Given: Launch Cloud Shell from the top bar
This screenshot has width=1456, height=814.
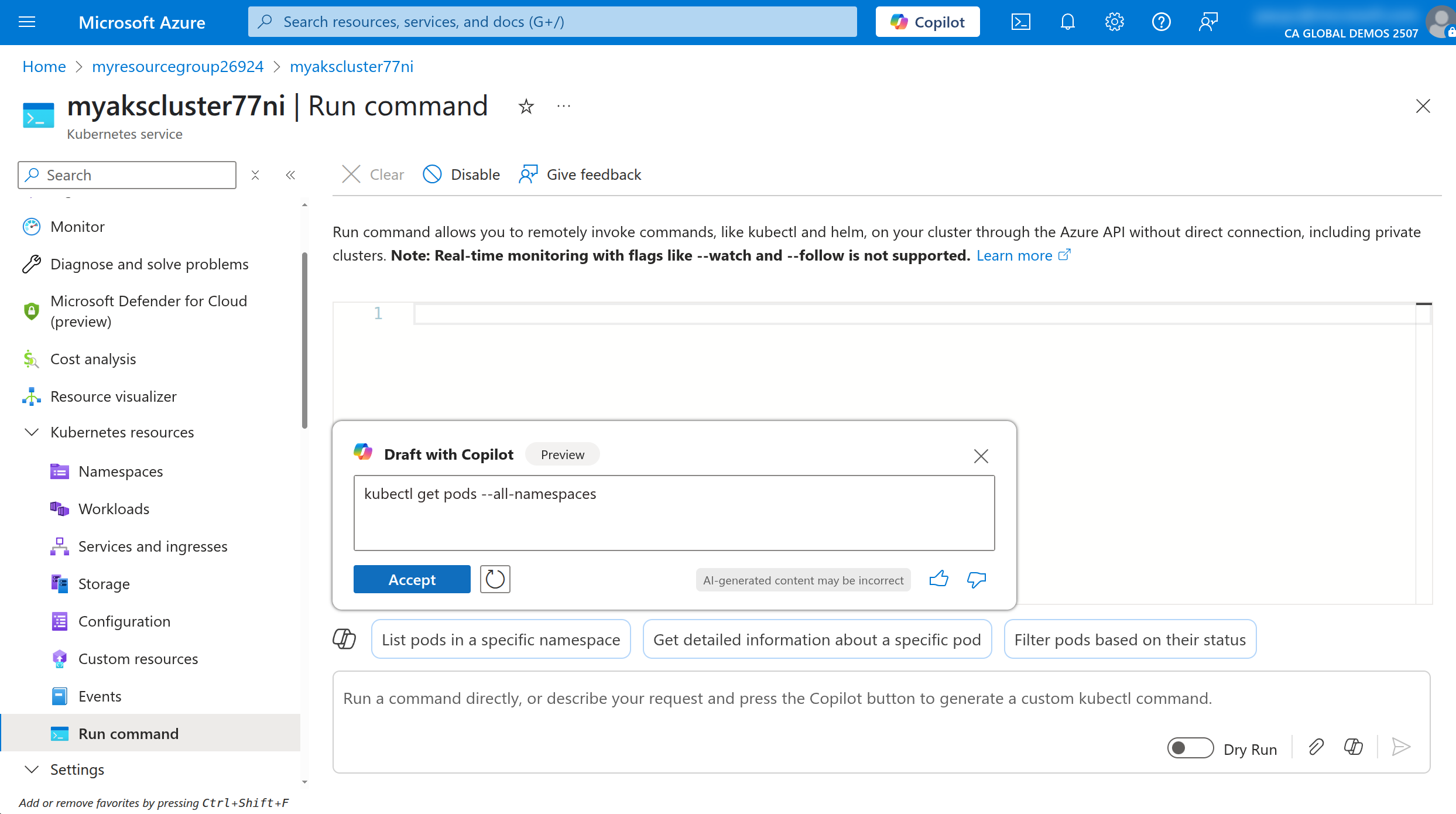Looking at the screenshot, I should coord(1020,22).
